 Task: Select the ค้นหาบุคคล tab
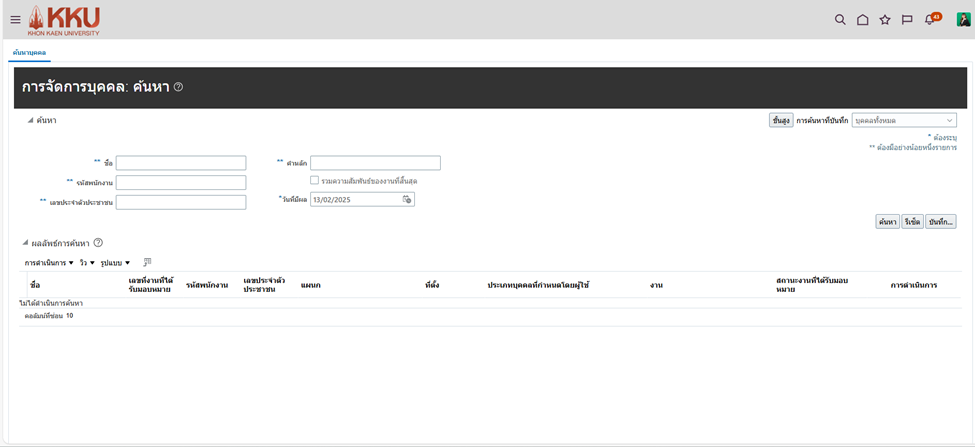[x=29, y=52]
